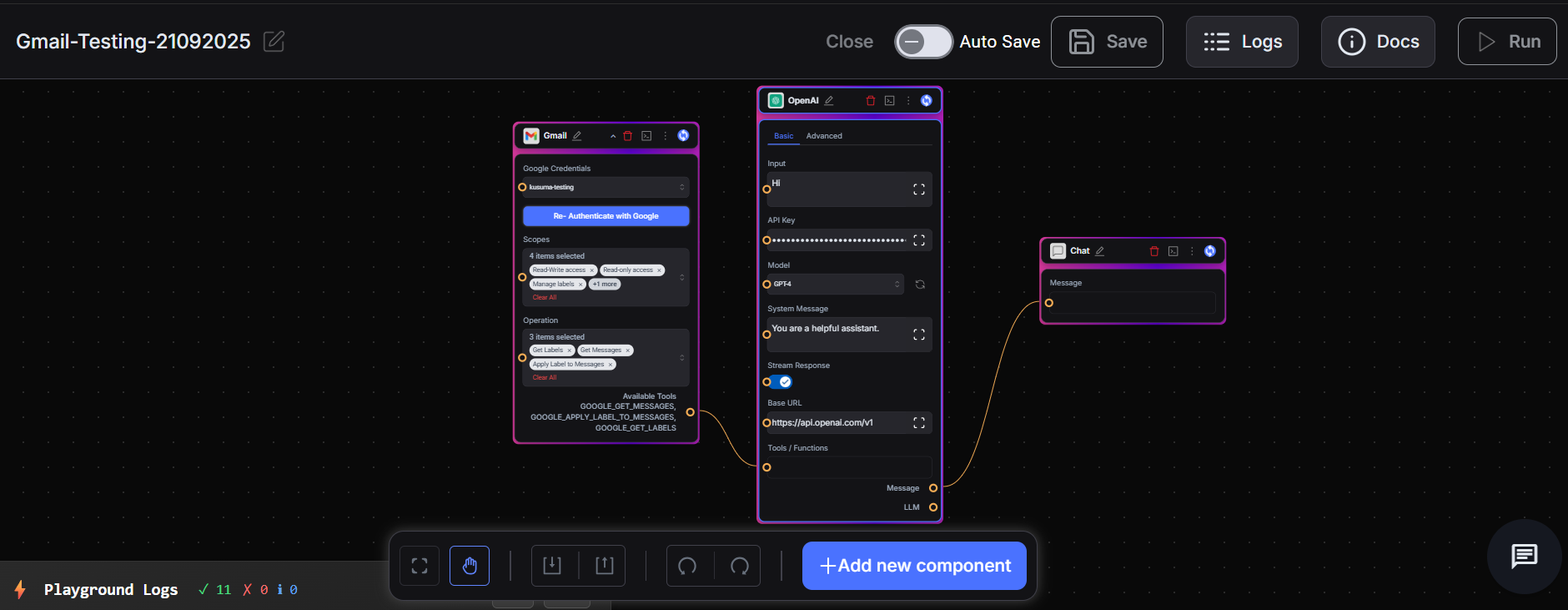Switch to the Advanced tab
1568x610 pixels.
[824, 136]
